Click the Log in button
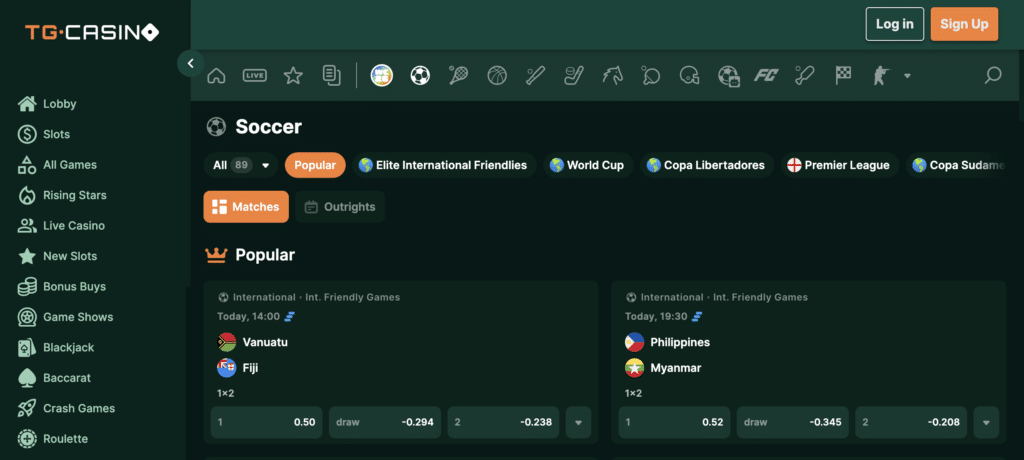The image size is (1024, 460). tap(895, 24)
